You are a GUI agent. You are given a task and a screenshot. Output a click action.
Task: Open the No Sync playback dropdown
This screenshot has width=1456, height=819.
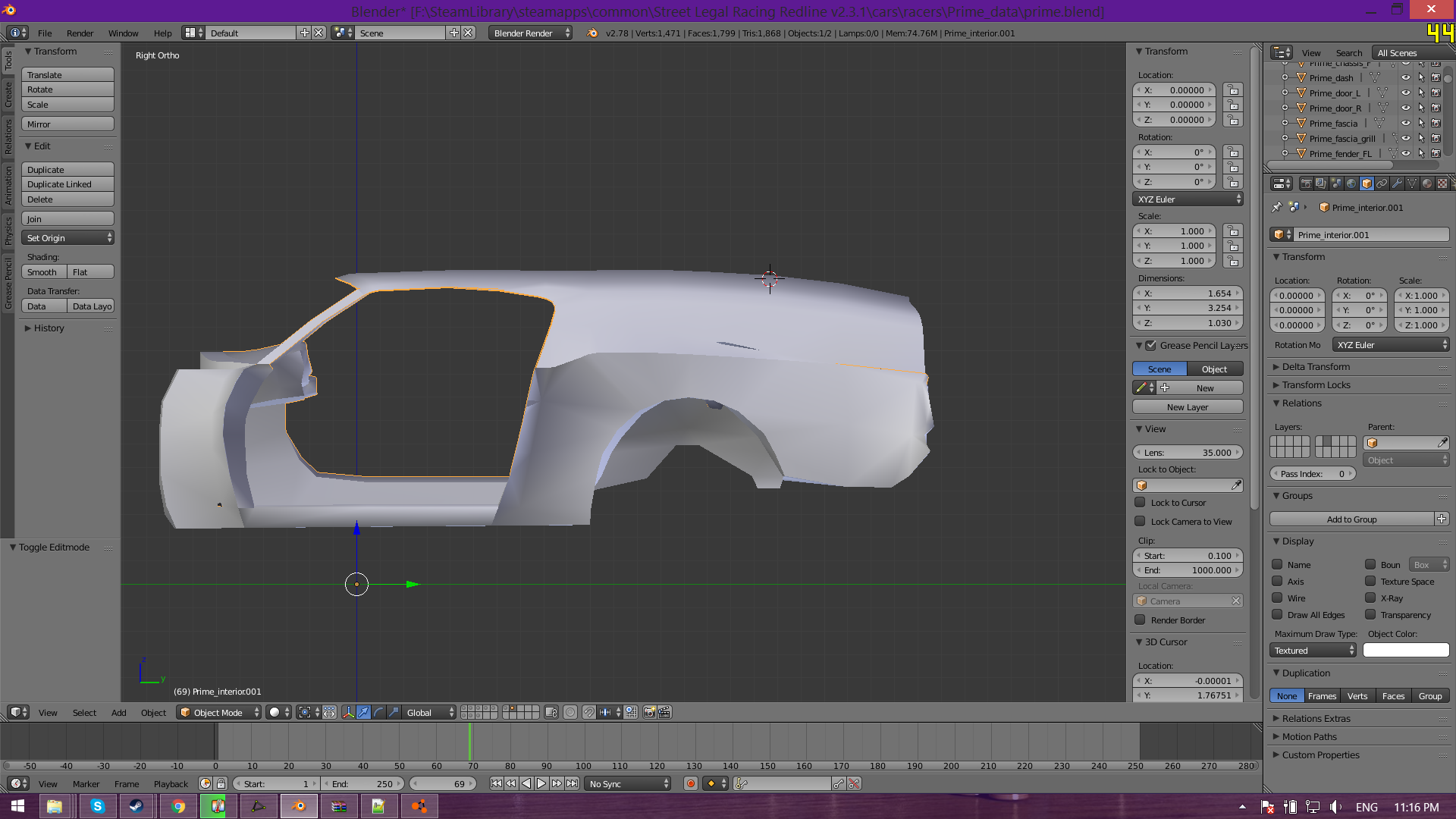point(628,783)
